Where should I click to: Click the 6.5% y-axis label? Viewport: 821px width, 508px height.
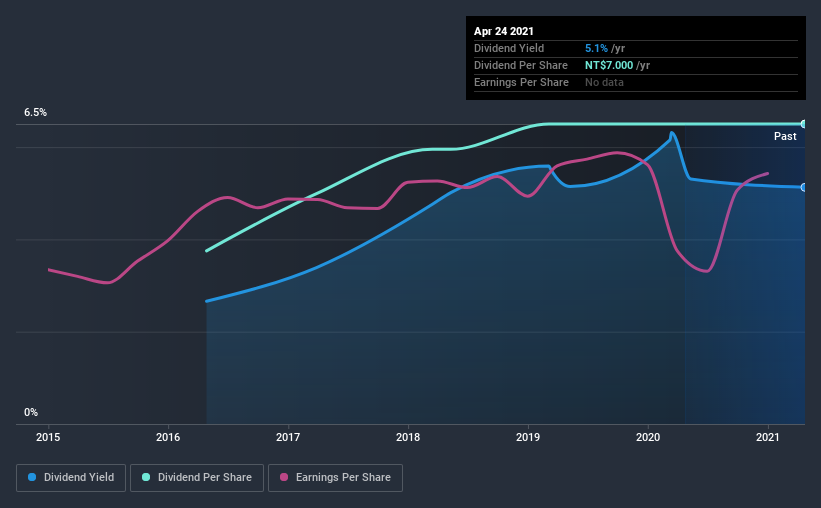[x=36, y=112]
